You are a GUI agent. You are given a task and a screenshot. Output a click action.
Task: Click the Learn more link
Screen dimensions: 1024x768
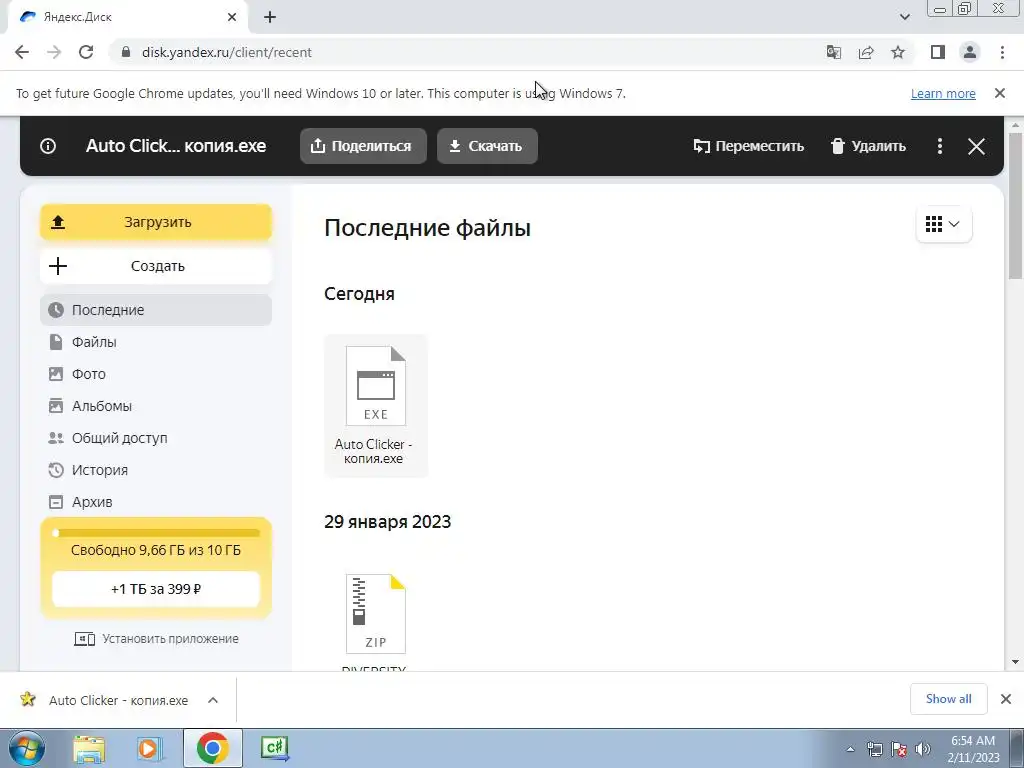tap(943, 93)
